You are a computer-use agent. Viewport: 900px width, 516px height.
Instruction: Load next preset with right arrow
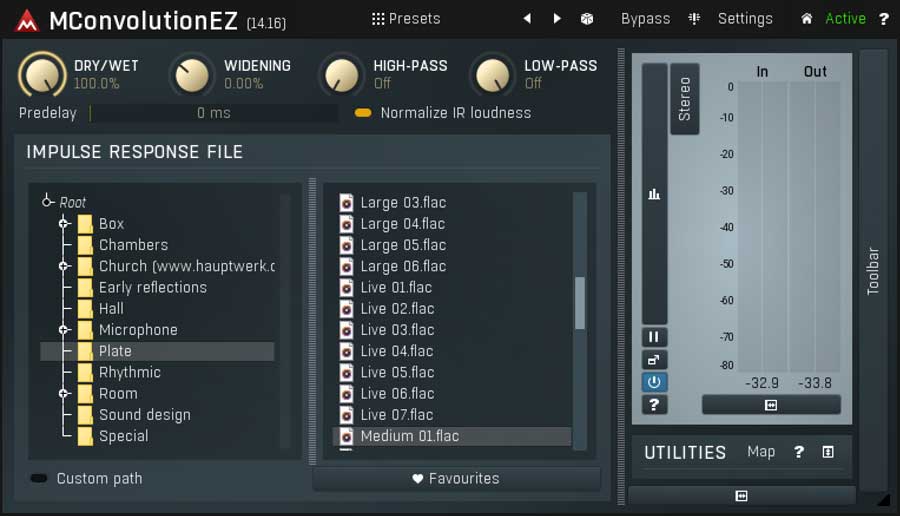tap(556, 18)
